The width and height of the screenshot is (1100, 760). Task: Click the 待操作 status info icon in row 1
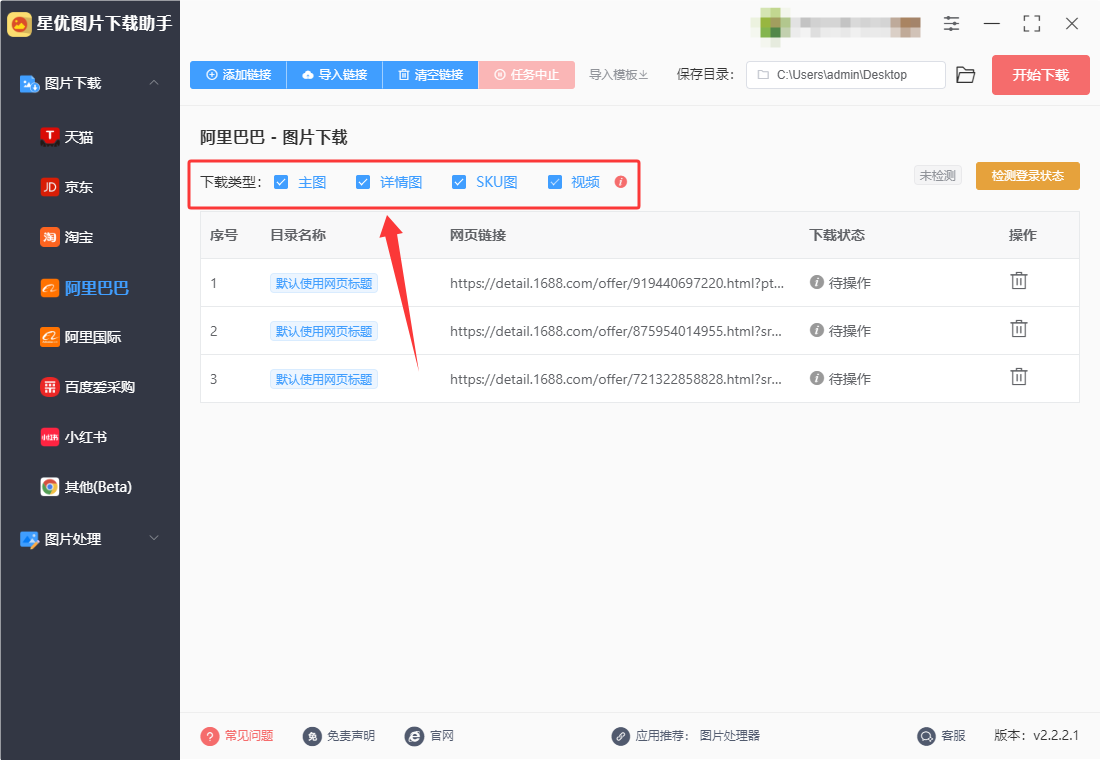point(817,282)
